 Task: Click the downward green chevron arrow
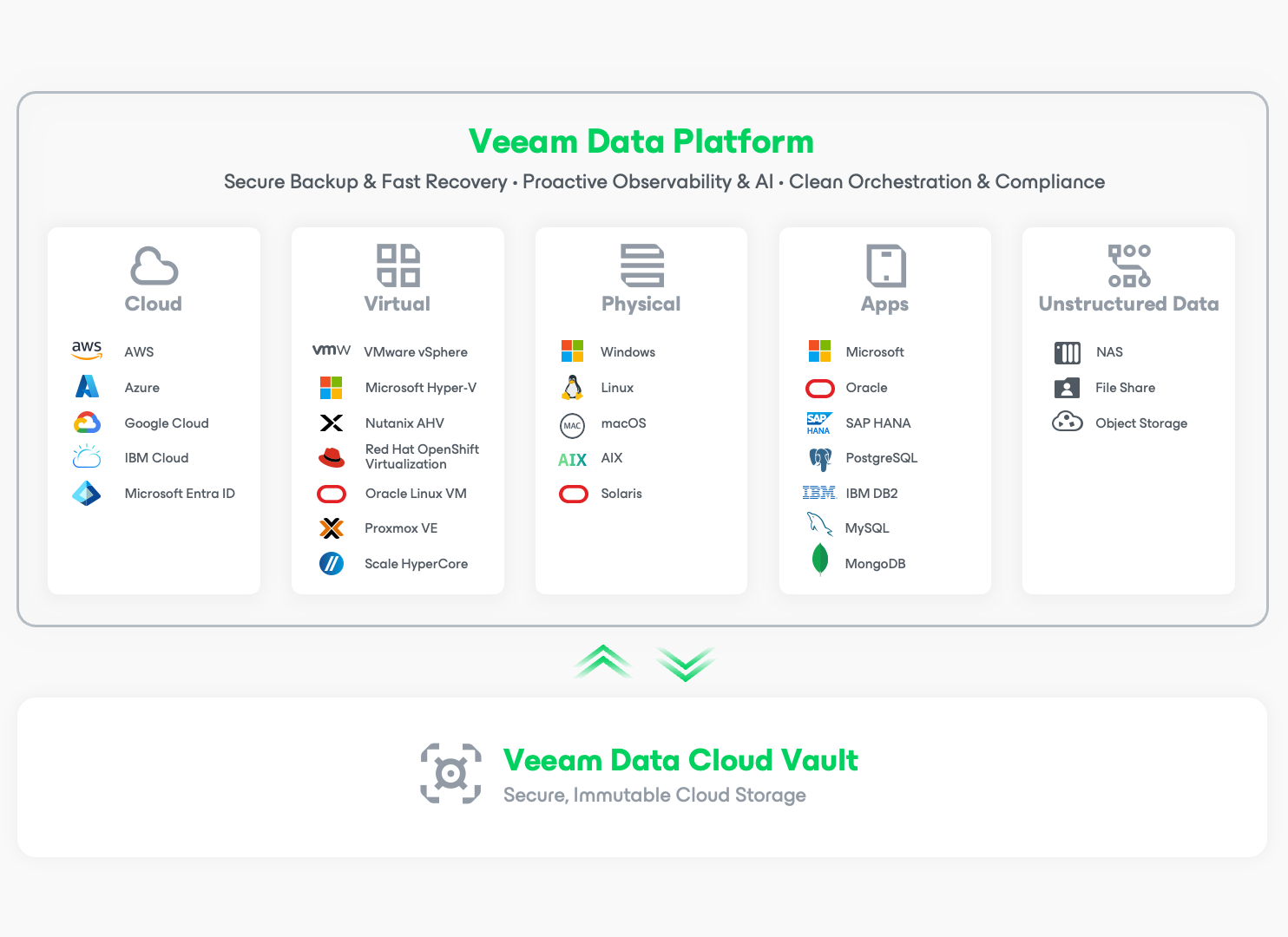click(685, 665)
